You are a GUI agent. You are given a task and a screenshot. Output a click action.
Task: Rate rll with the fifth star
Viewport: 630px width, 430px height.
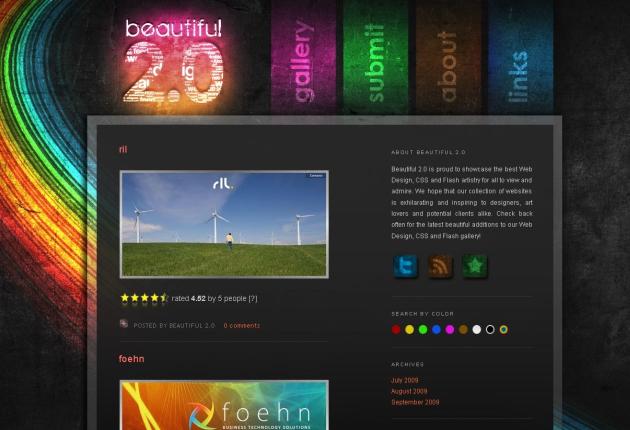(x=164, y=298)
